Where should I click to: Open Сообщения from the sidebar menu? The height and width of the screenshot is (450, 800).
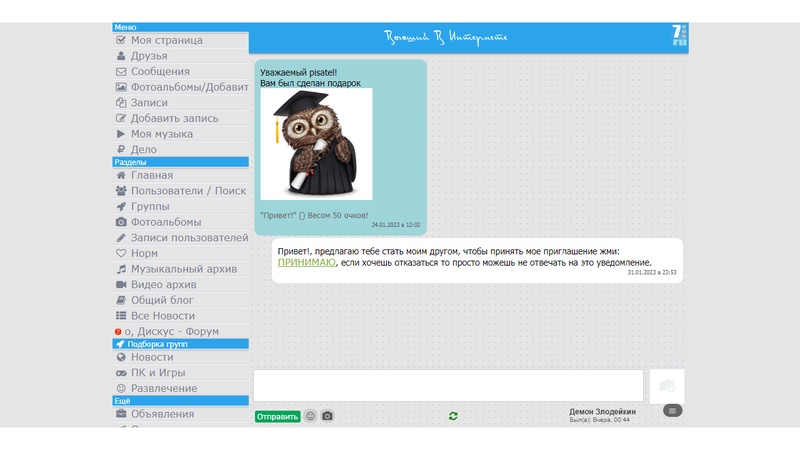click(160, 72)
